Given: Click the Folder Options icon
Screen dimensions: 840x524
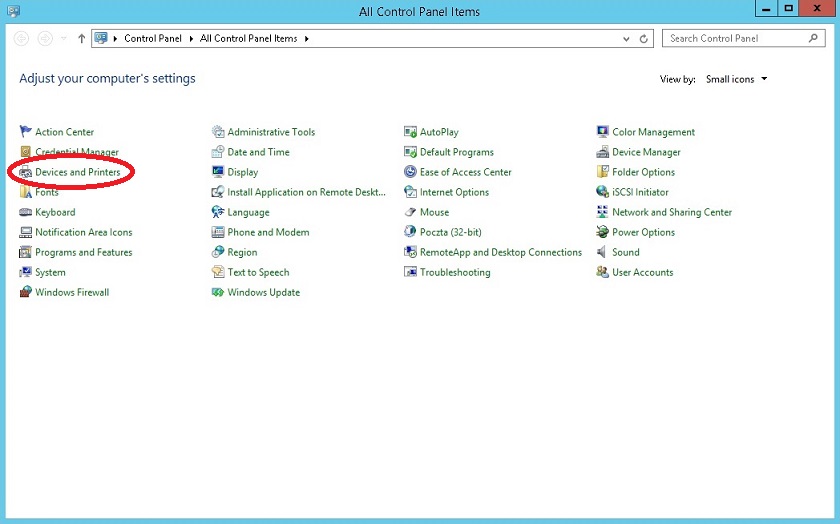Looking at the screenshot, I should click(602, 172).
